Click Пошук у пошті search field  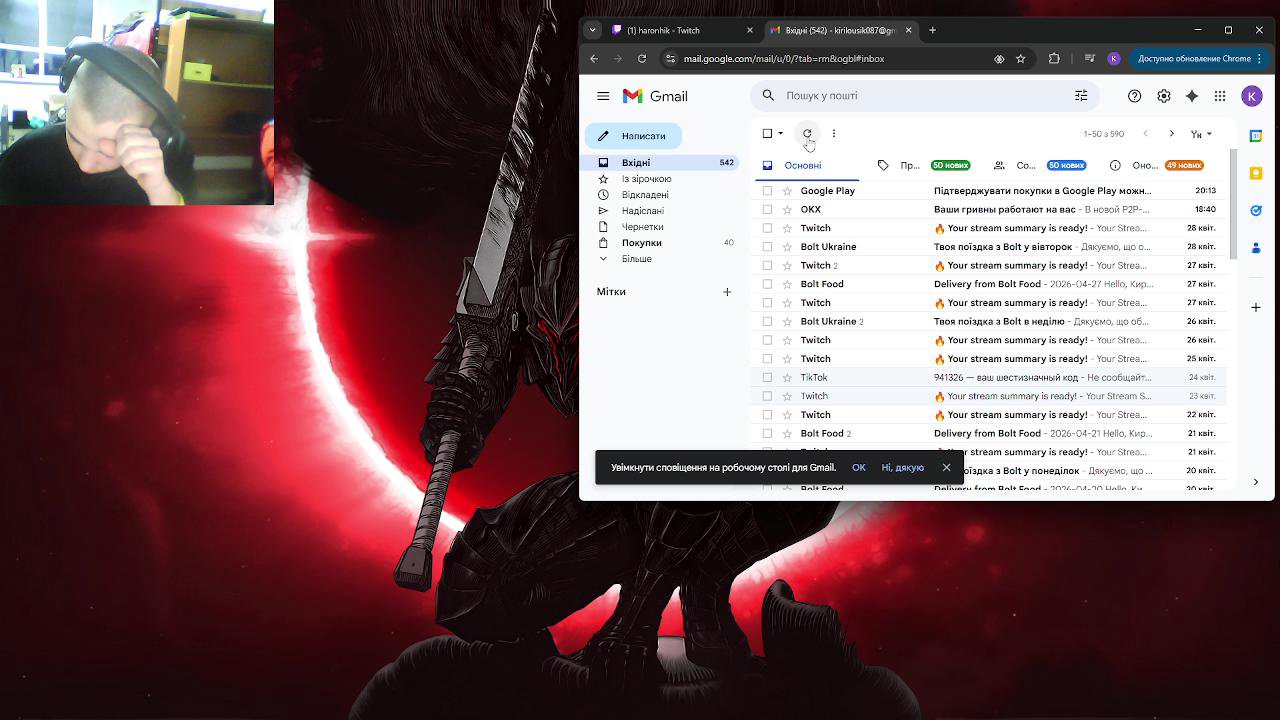[924, 96]
